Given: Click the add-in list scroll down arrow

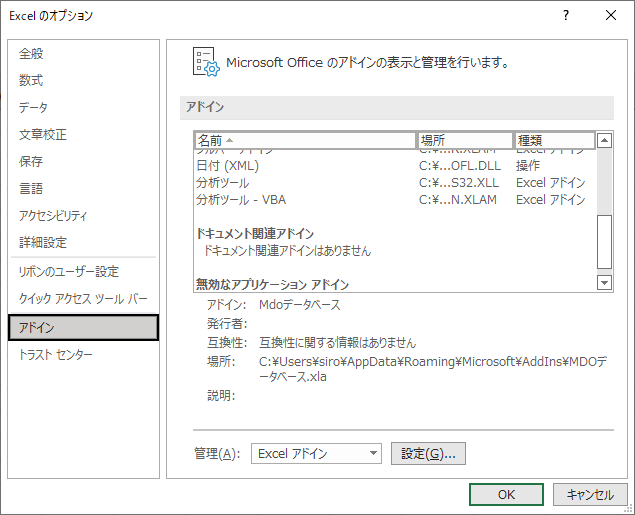Looking at the screenshot, I should (604, 282).
